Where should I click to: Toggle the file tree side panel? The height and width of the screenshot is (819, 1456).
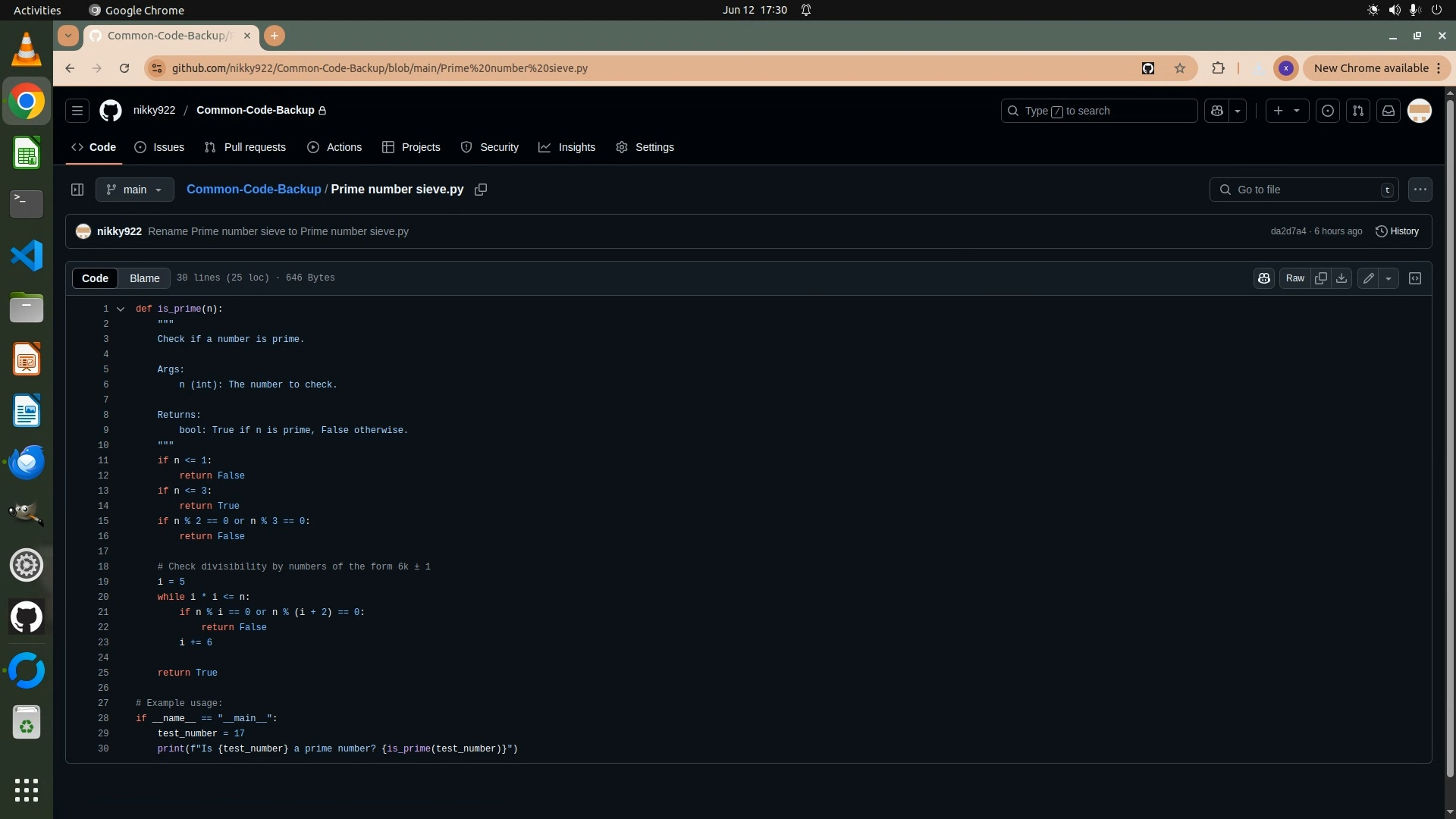pos(77,190)
